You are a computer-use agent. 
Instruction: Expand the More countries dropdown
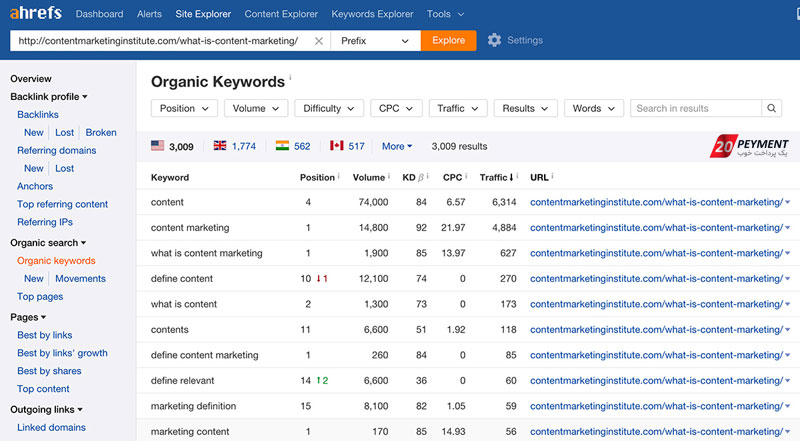click(397, 146)
